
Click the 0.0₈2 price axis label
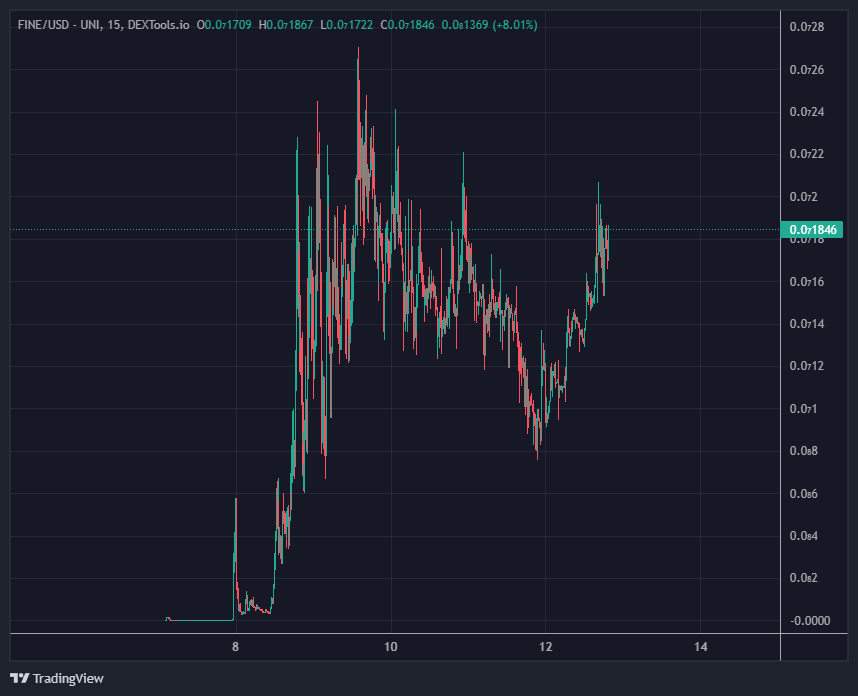click(803, 578)
